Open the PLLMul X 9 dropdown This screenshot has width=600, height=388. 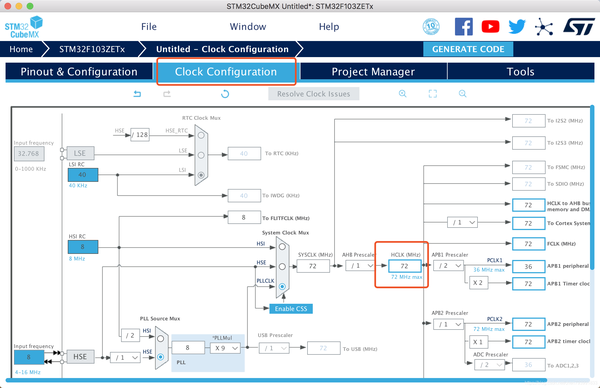tap(225, 348)
